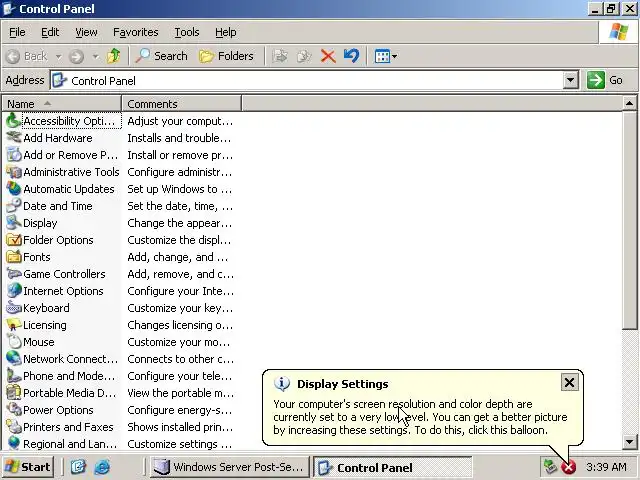640x480 pixels.
Task: Open the Add or Remove Programs icon
Action: coord(14,155)
